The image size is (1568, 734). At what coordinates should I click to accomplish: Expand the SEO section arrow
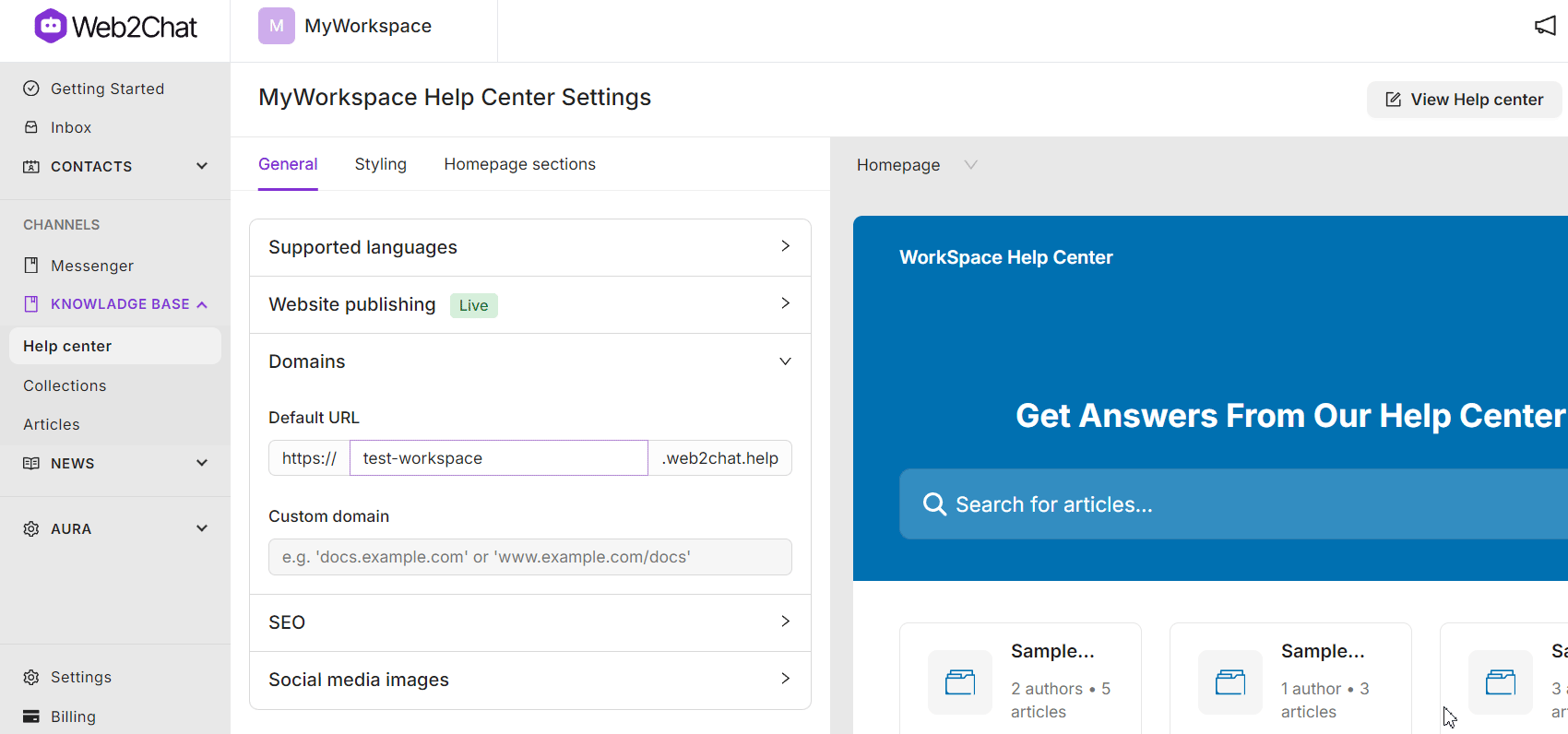(x=786, y=622)
